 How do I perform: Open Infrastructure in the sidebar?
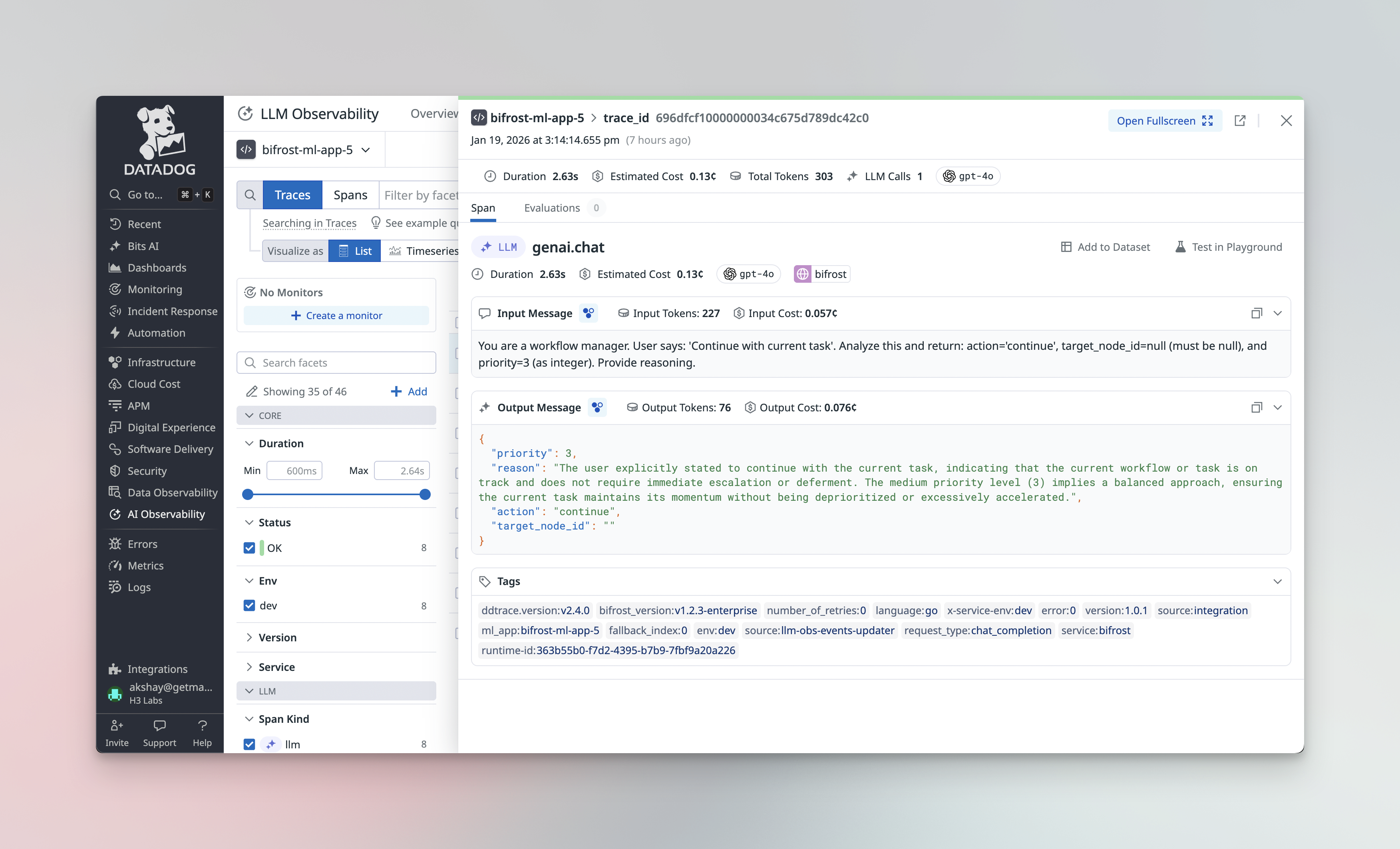point(161,362)
